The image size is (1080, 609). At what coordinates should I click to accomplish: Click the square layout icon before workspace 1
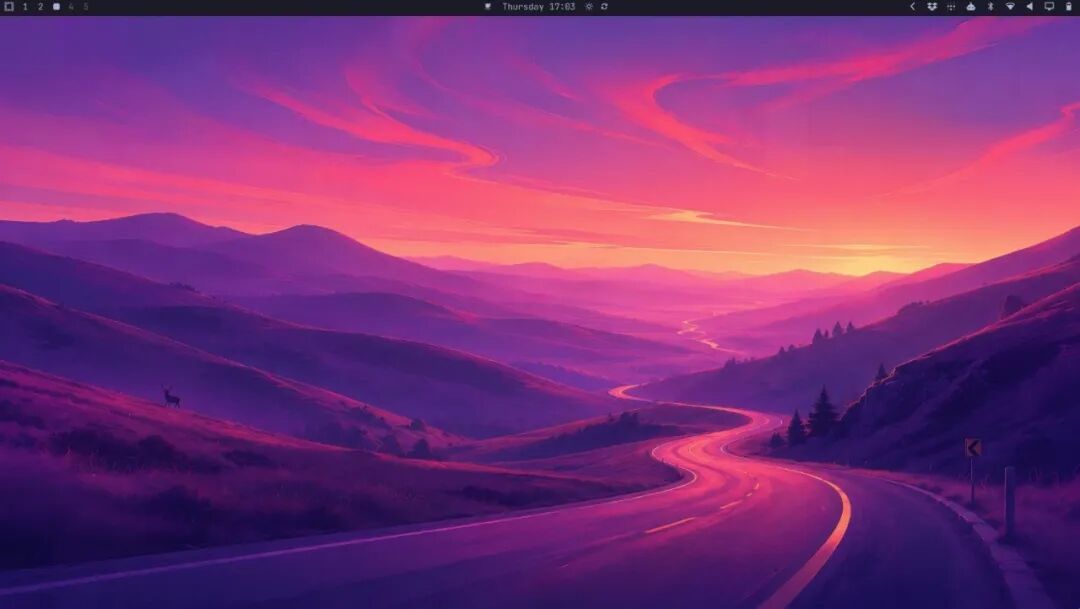point(9,7)
